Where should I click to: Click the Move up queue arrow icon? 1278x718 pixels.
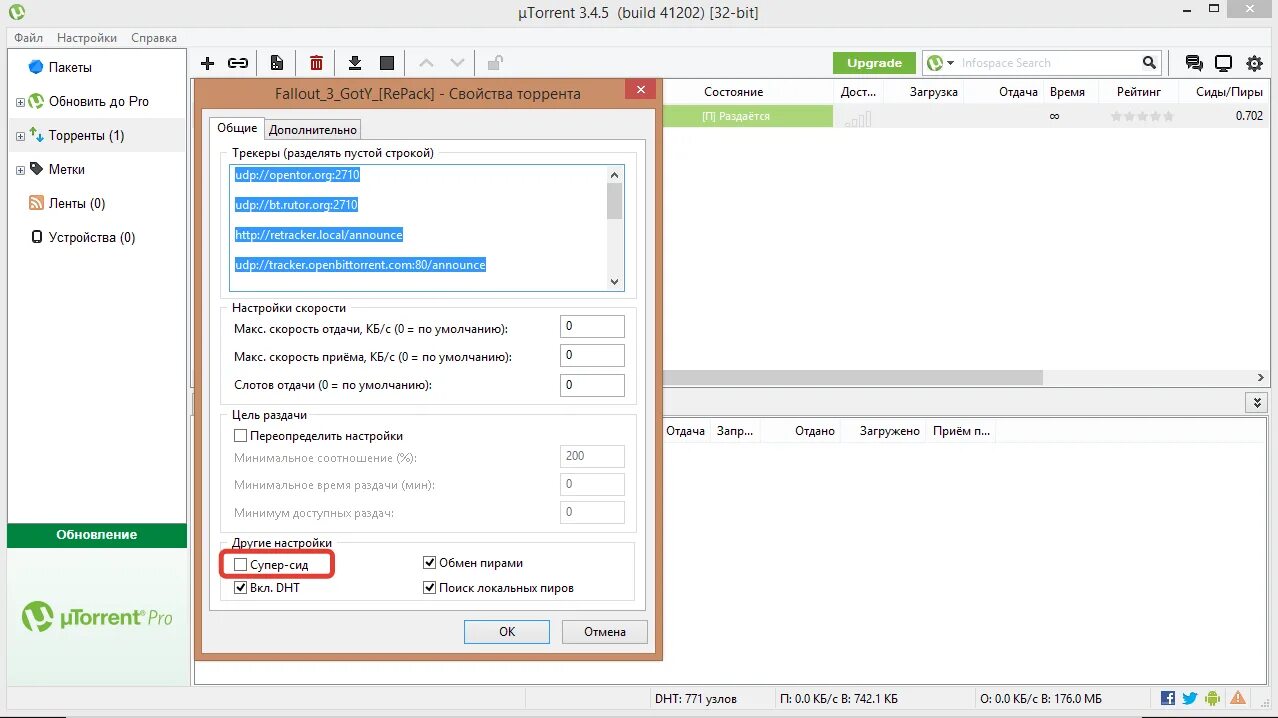click(425, 63)
